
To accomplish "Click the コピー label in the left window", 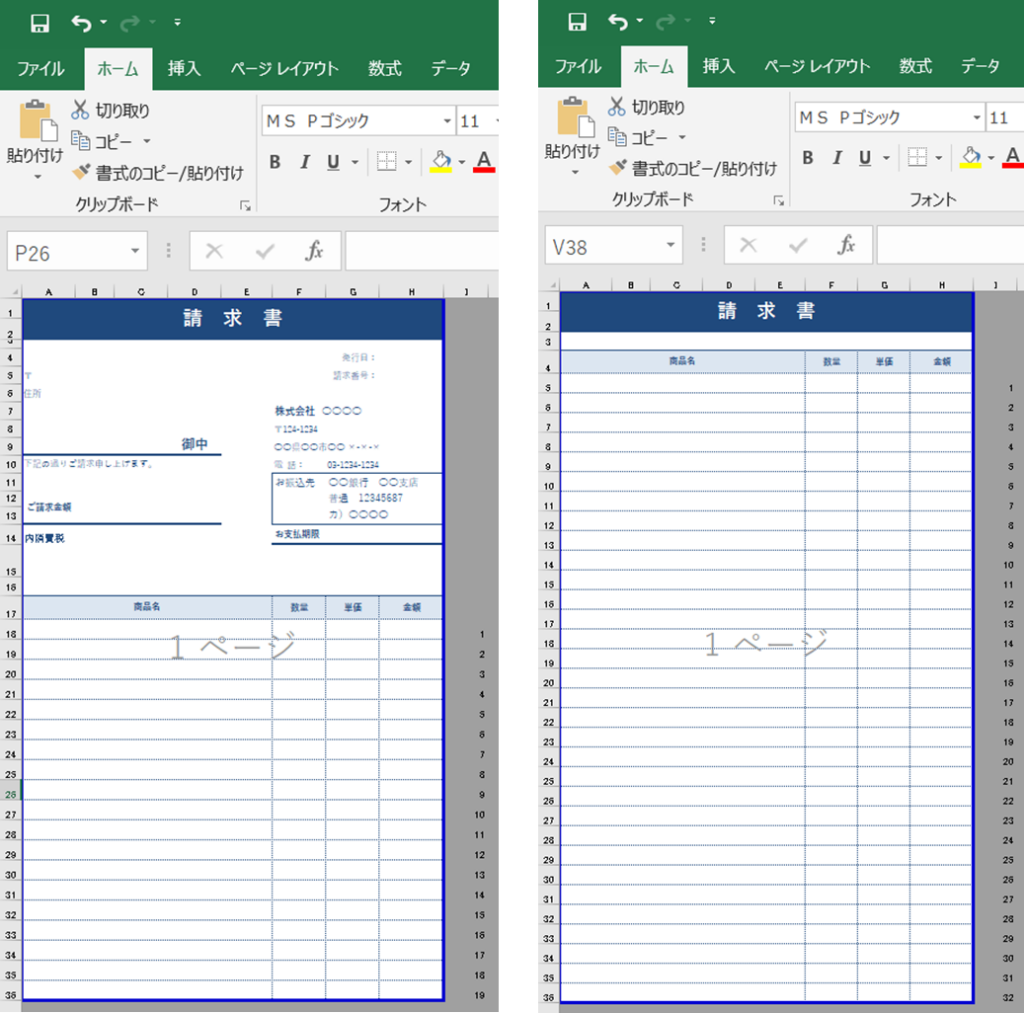I will [114, 141].
